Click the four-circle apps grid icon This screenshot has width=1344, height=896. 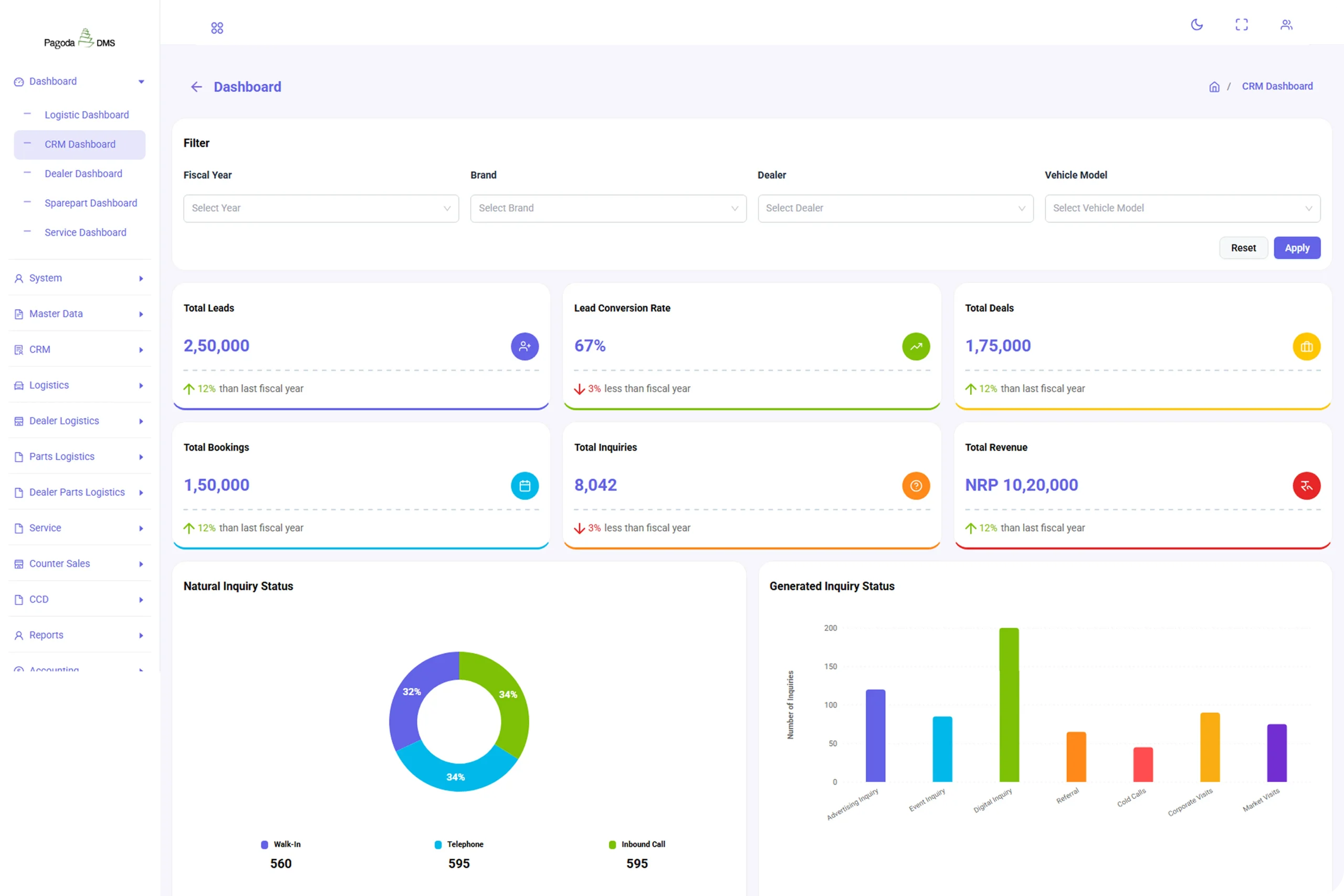point(217,28)
